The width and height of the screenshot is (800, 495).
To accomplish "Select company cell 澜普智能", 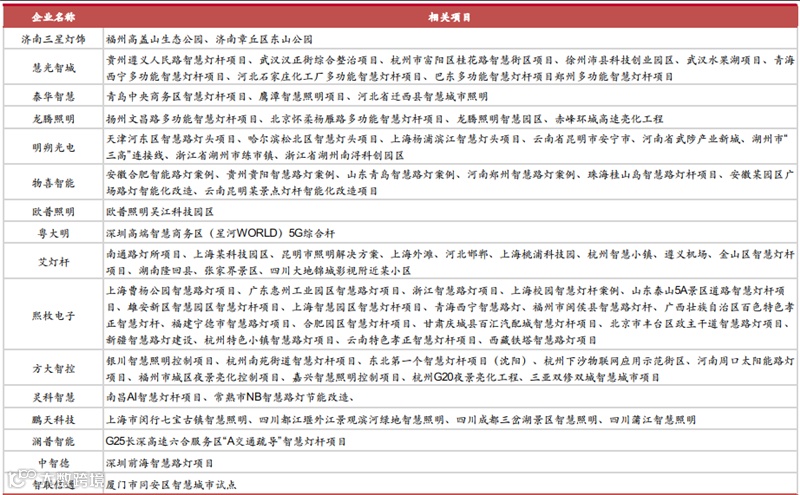I will click(x=53, y=441).
